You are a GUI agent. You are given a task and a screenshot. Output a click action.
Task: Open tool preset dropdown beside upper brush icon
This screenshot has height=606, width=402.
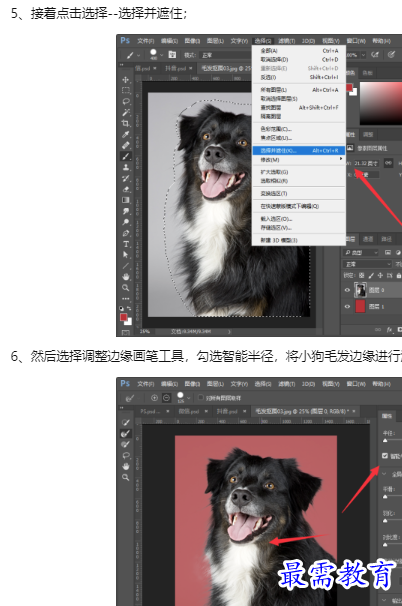[x=138, y=55]
